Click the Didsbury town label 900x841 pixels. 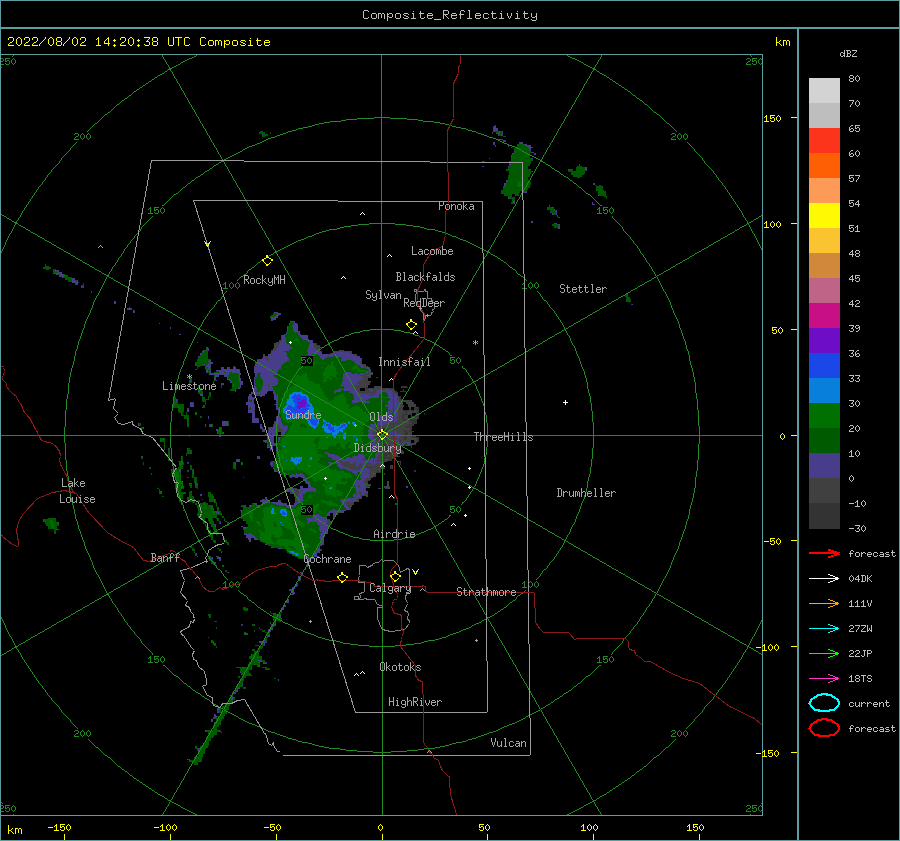coord(377,448)
